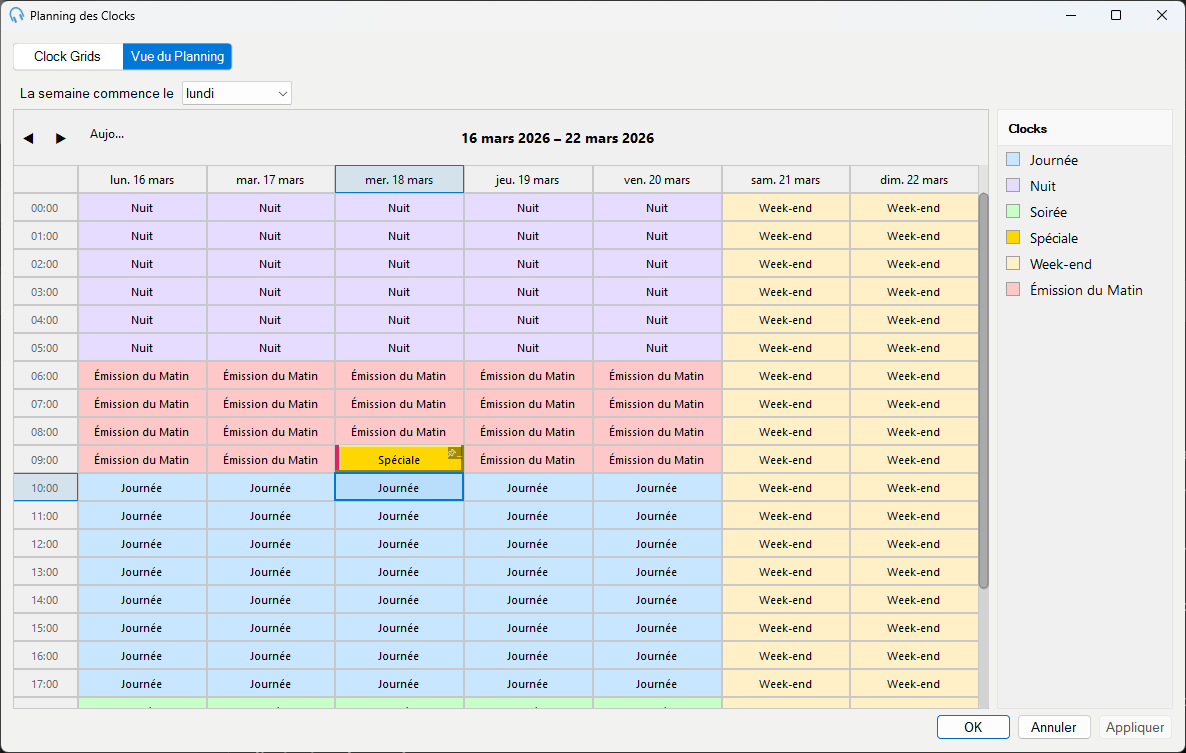This screenshot has width=1186, height=753.
Task: Open the week start day dropdown
Action: (237, 93)
